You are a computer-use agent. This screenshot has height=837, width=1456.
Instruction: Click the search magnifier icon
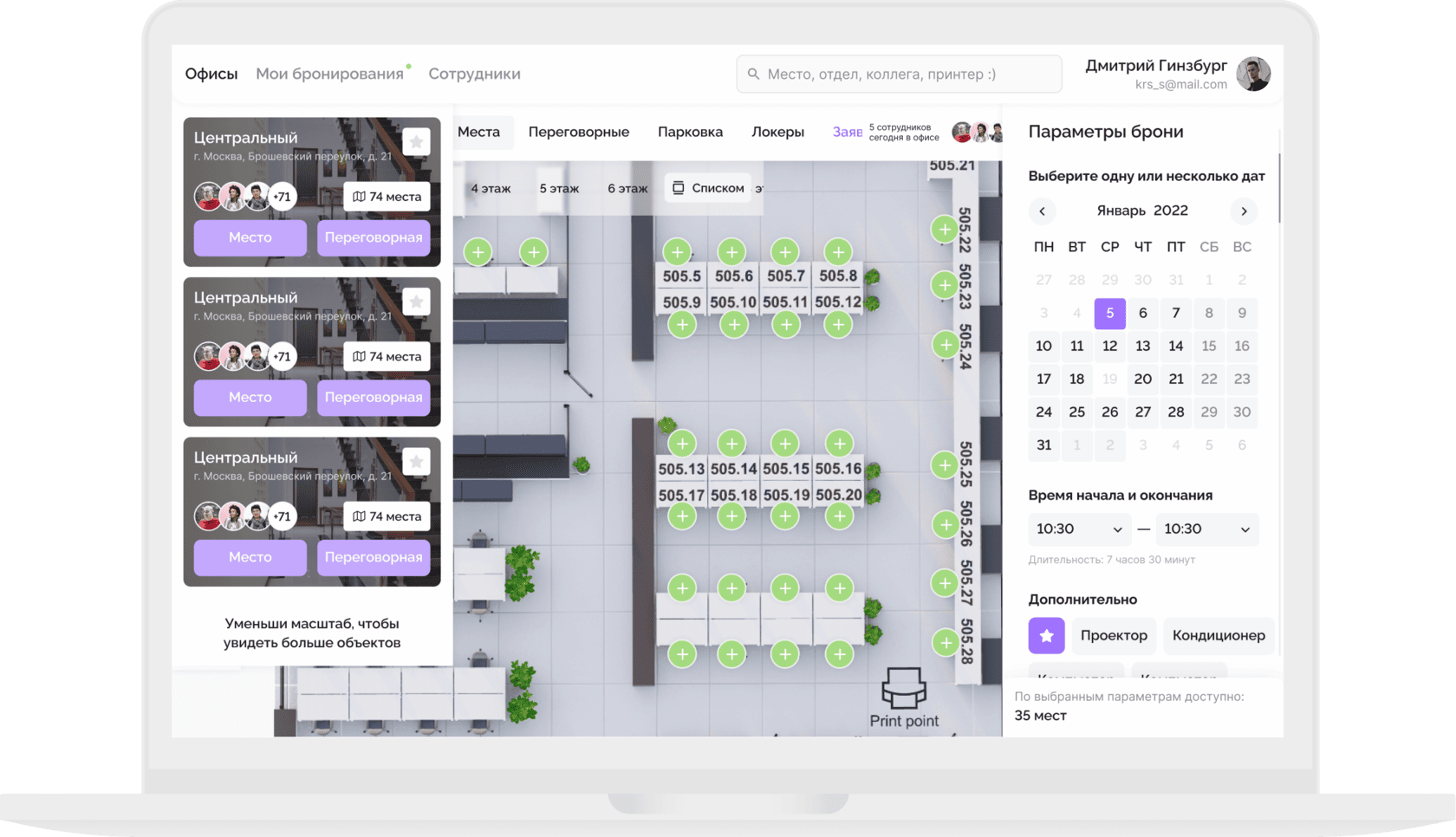753,75
